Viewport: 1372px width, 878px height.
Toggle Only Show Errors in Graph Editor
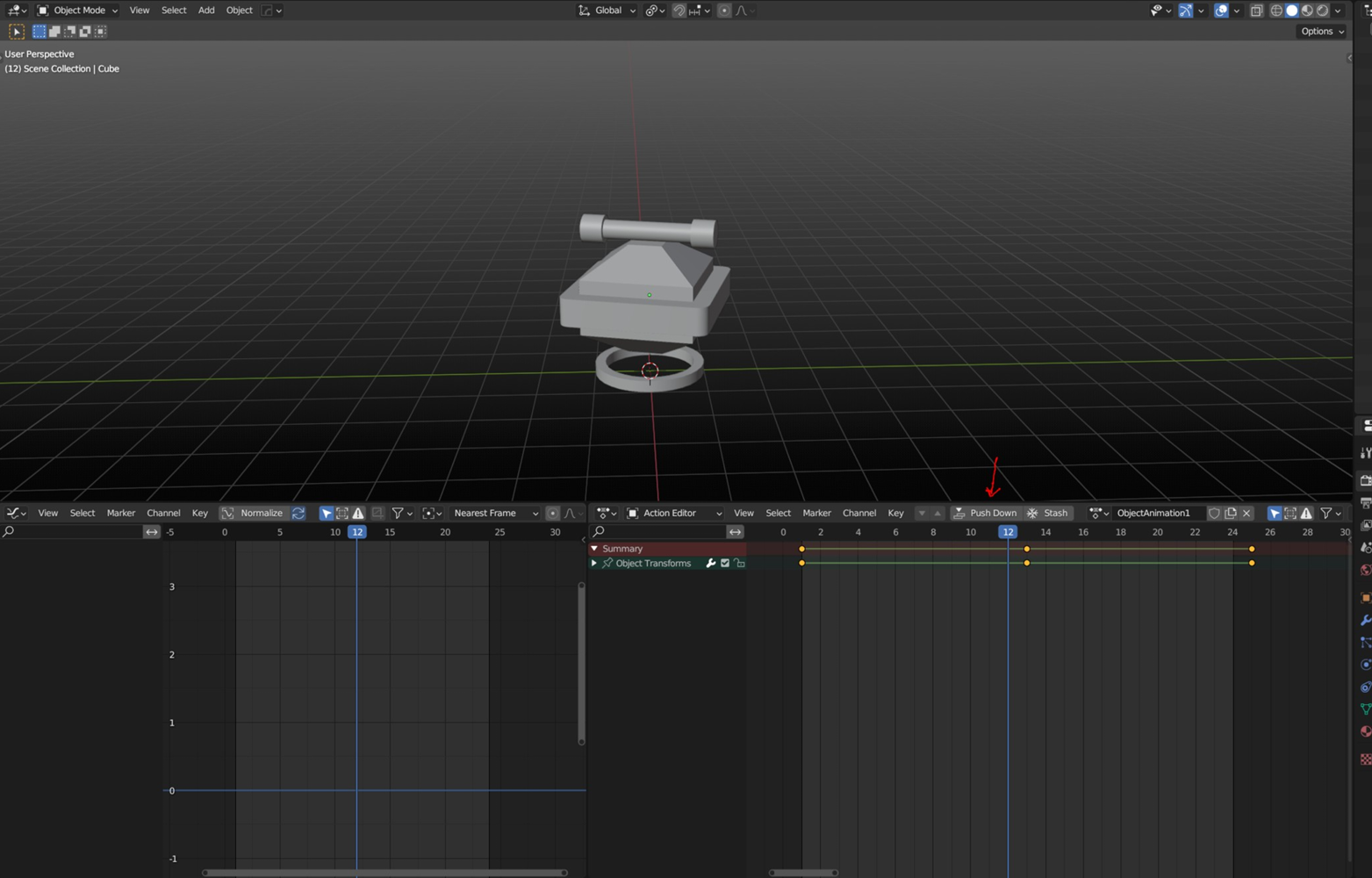point(358,513)
